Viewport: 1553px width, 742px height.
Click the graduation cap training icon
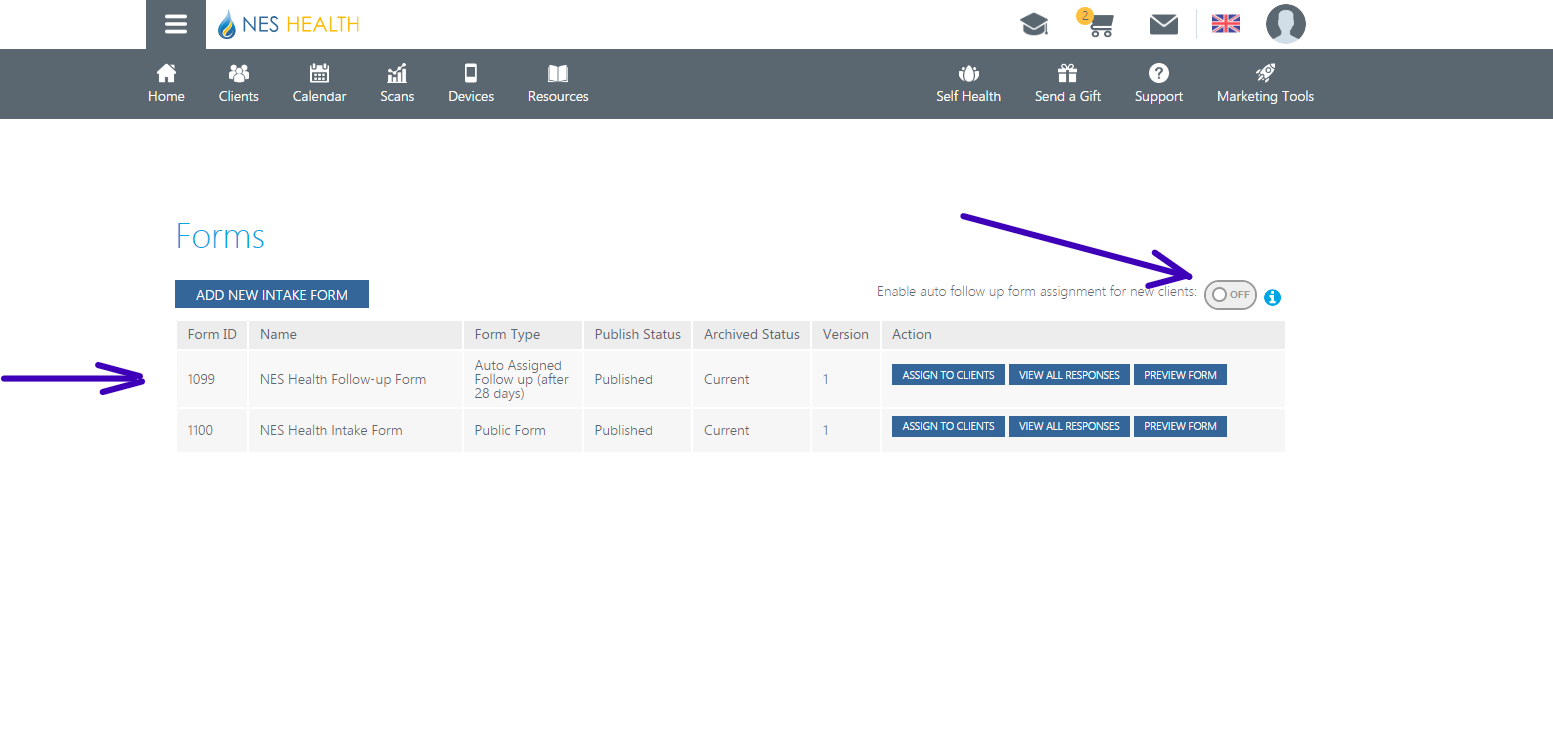pos(1034,25)
